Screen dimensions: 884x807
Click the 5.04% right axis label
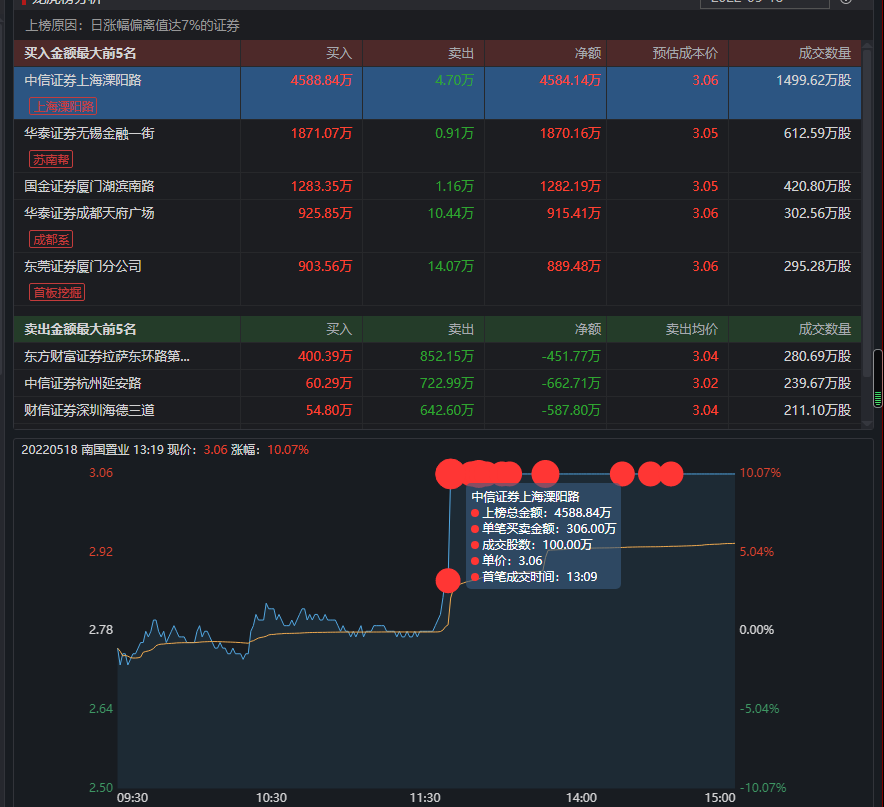(x=757, y=552)
